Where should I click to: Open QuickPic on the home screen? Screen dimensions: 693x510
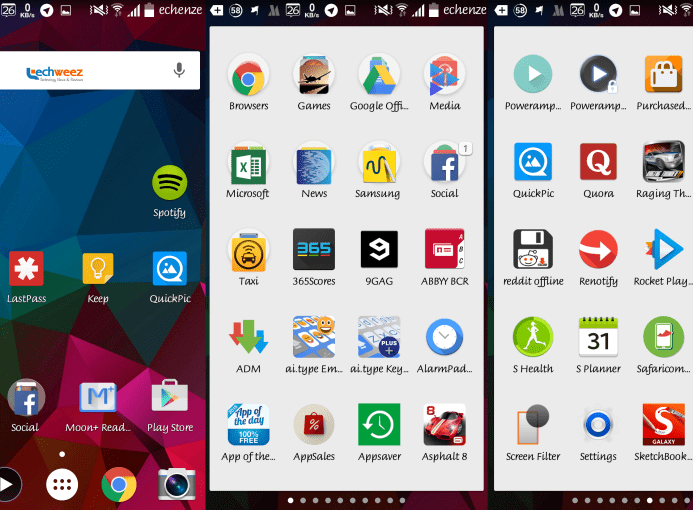click(x=170, y=269)
